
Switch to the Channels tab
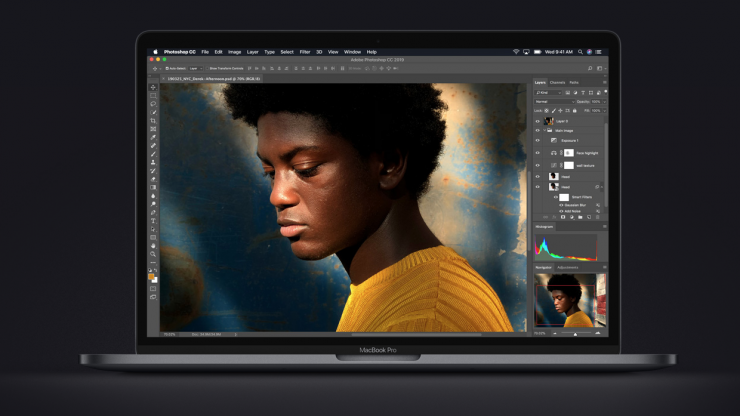click(x=557, y=82)
